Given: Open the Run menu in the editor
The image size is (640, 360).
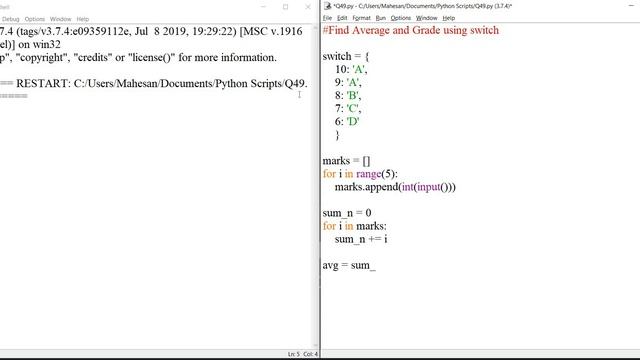Looking at the screenshot, I should tap(380, 18).
